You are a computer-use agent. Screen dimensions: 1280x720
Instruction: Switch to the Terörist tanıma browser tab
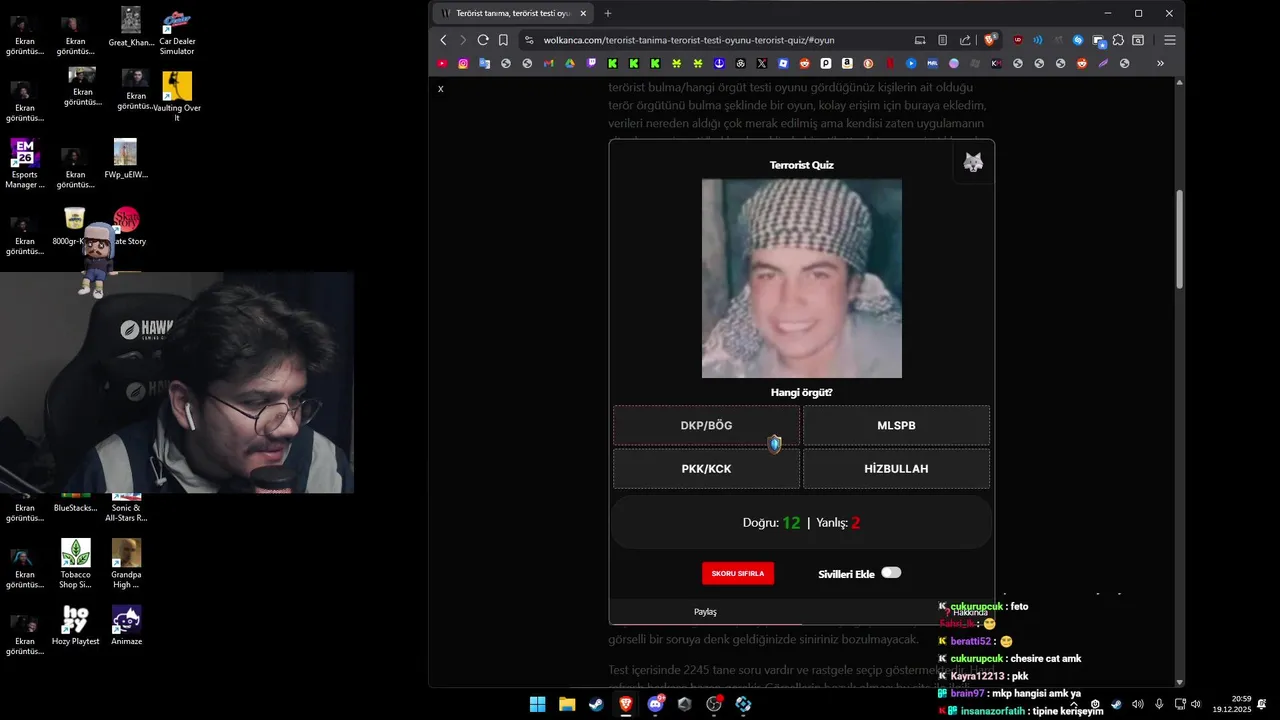point(514,13)
